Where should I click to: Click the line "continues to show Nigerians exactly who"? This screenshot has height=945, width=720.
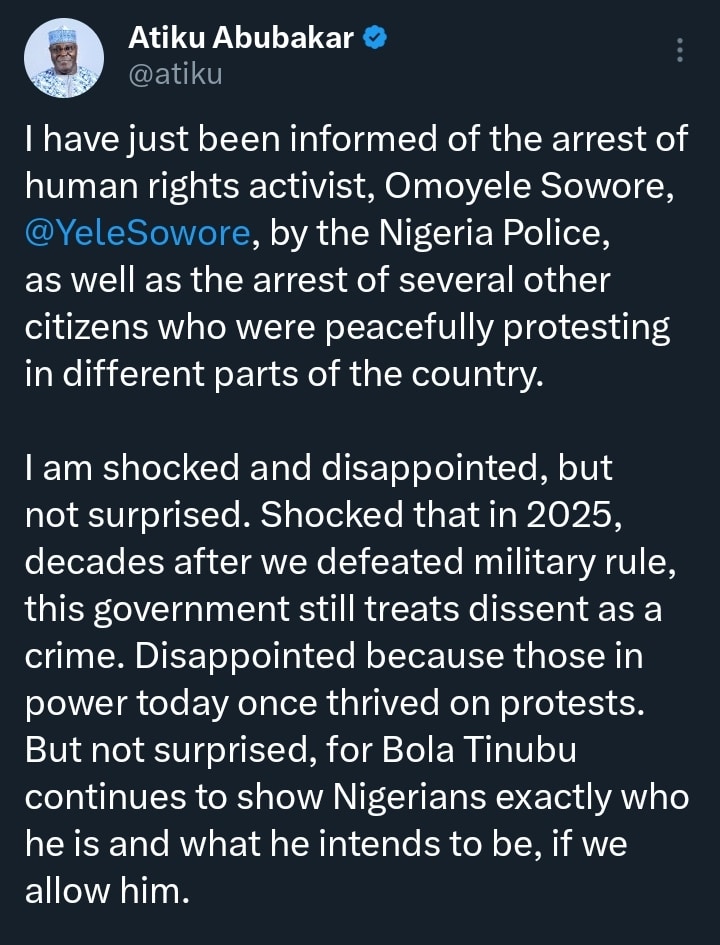pos(356,796)
